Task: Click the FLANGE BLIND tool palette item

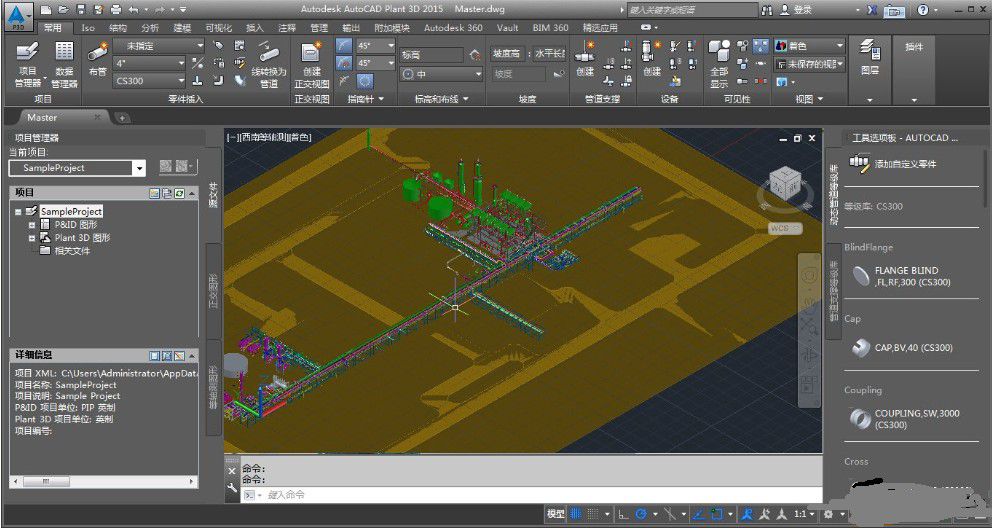Action: 912,276
